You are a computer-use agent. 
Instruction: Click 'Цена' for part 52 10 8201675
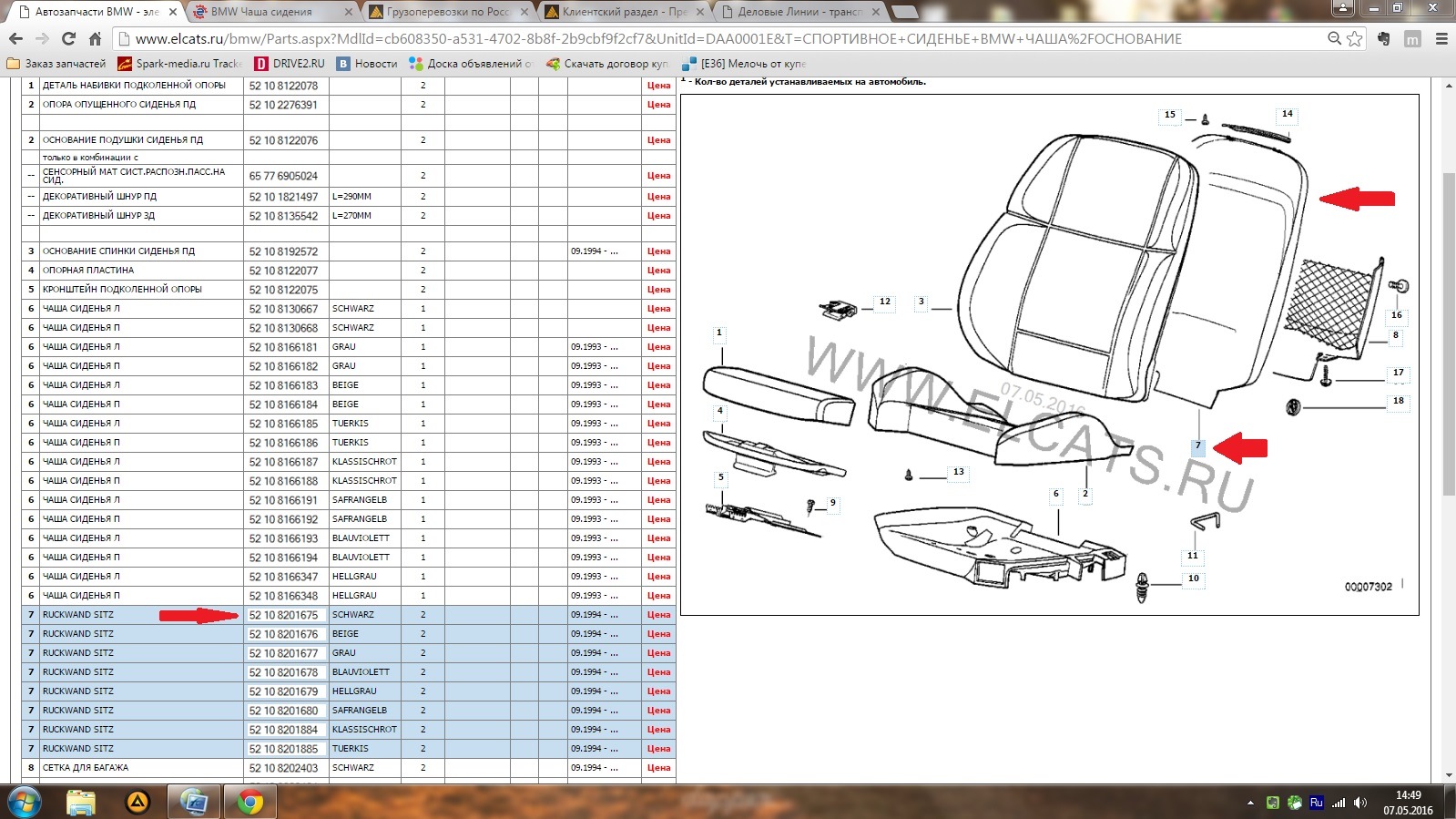tap(658, 615)
